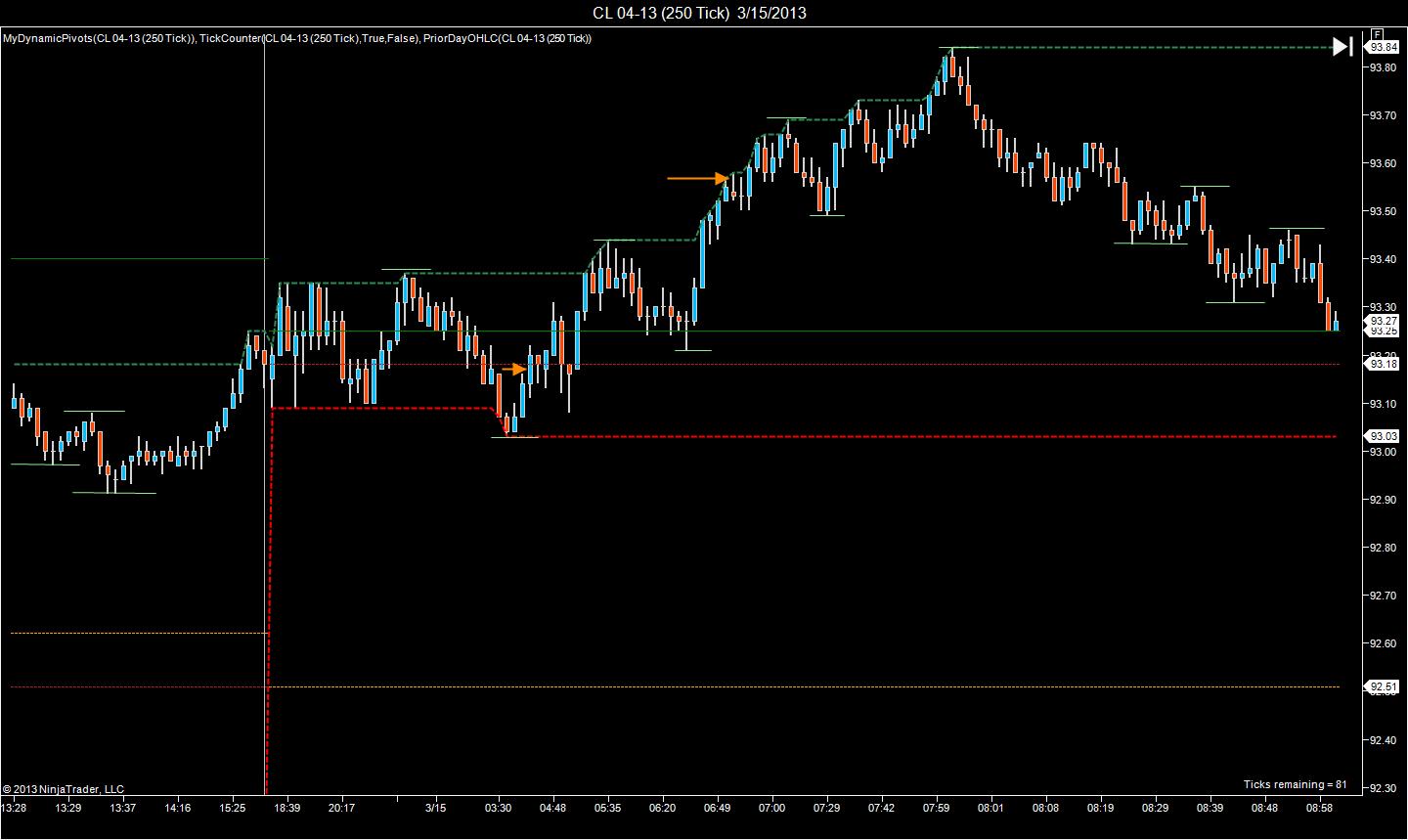The image size is (1408, 840).
Task: Select the 93.18 price marker
Action: pos(1384,364)
